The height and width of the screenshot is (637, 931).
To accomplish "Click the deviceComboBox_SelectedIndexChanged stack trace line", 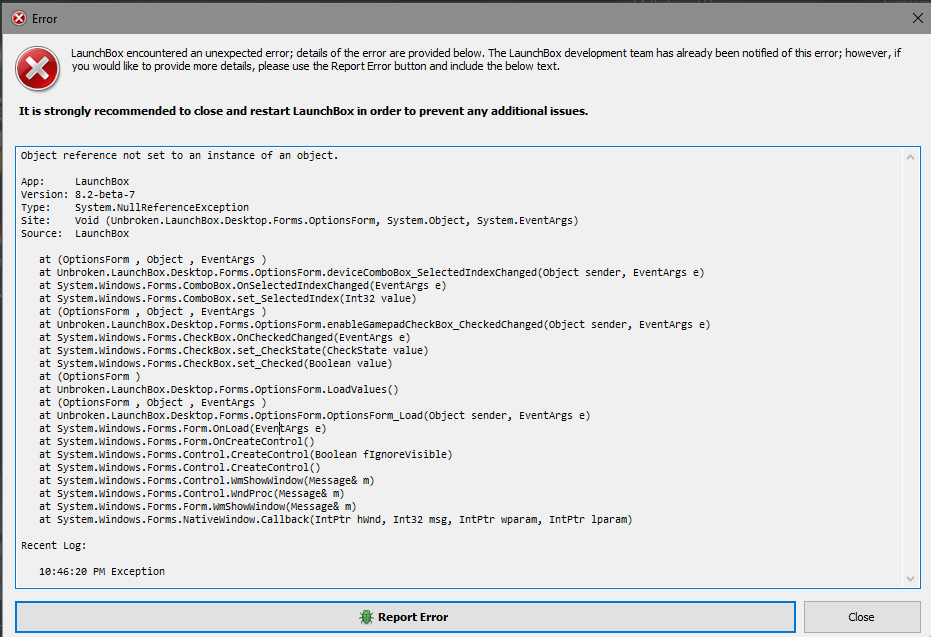I will pos(380,272).
